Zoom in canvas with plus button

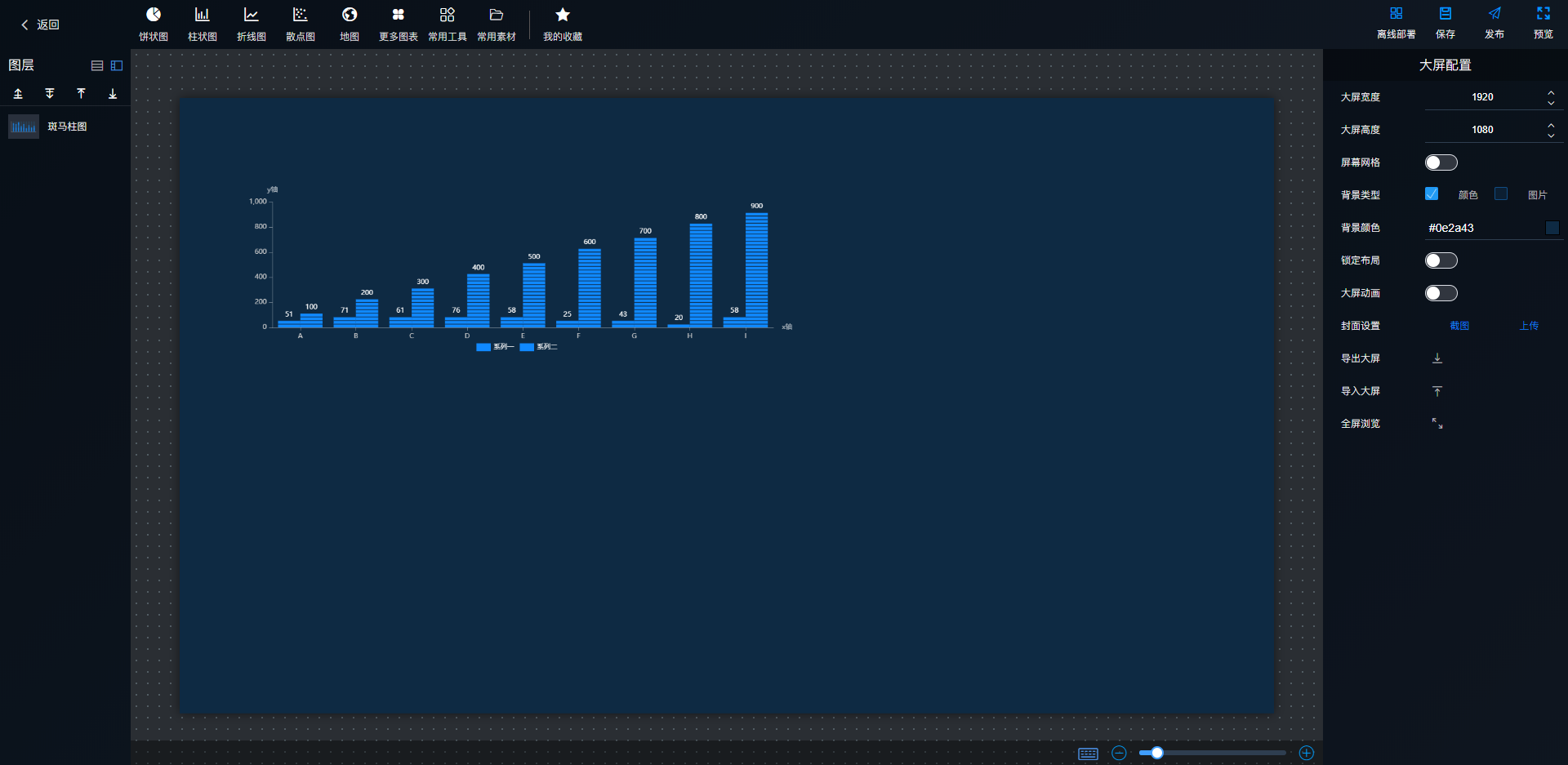coord(1307,753)
